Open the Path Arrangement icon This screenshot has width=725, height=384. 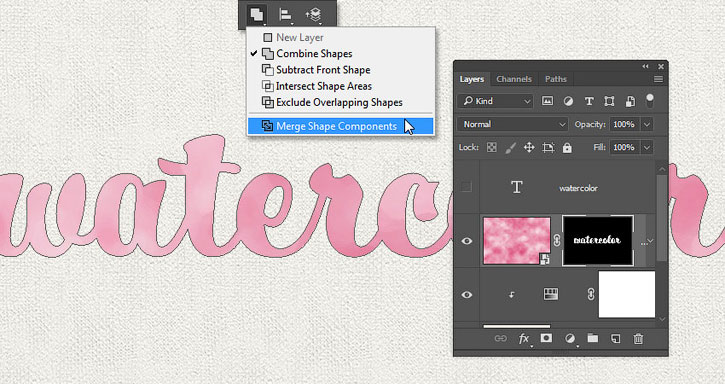pyautogui.click(x=313, y=14)
